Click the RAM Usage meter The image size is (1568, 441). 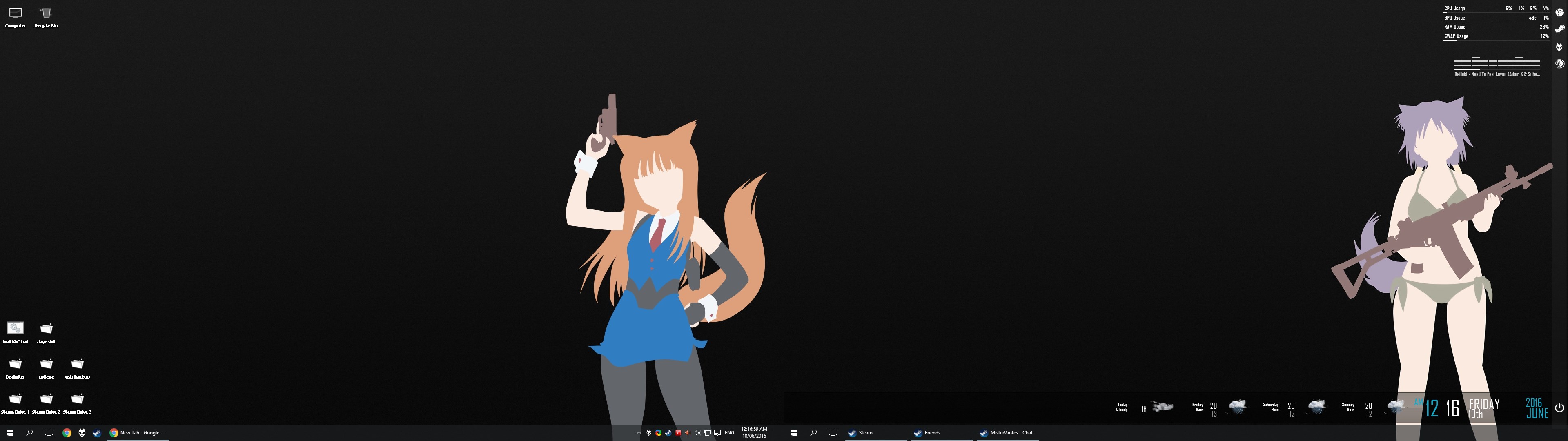[x=1496, y=27]
